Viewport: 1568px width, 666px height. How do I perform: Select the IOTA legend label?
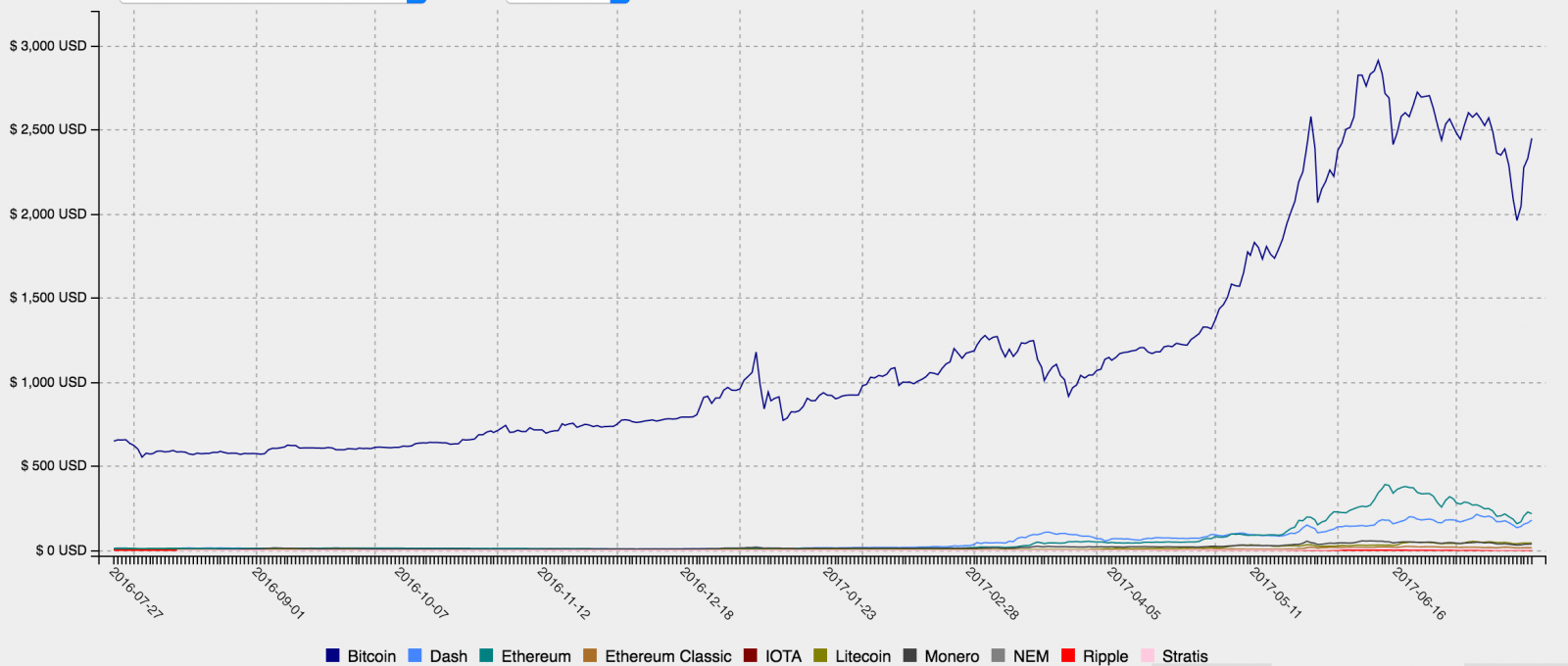[783, 656]
